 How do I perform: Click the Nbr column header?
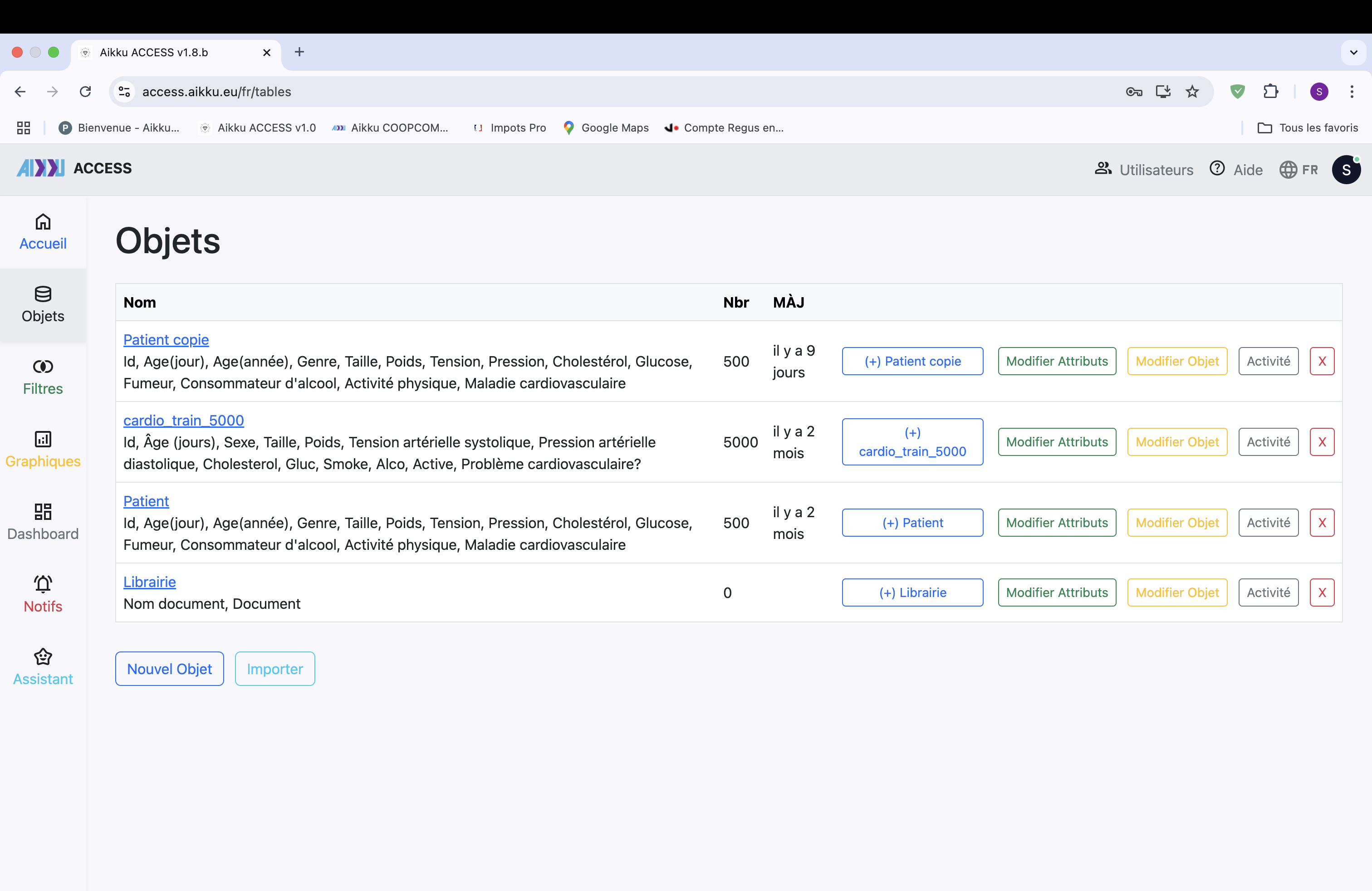pos(735,302)
